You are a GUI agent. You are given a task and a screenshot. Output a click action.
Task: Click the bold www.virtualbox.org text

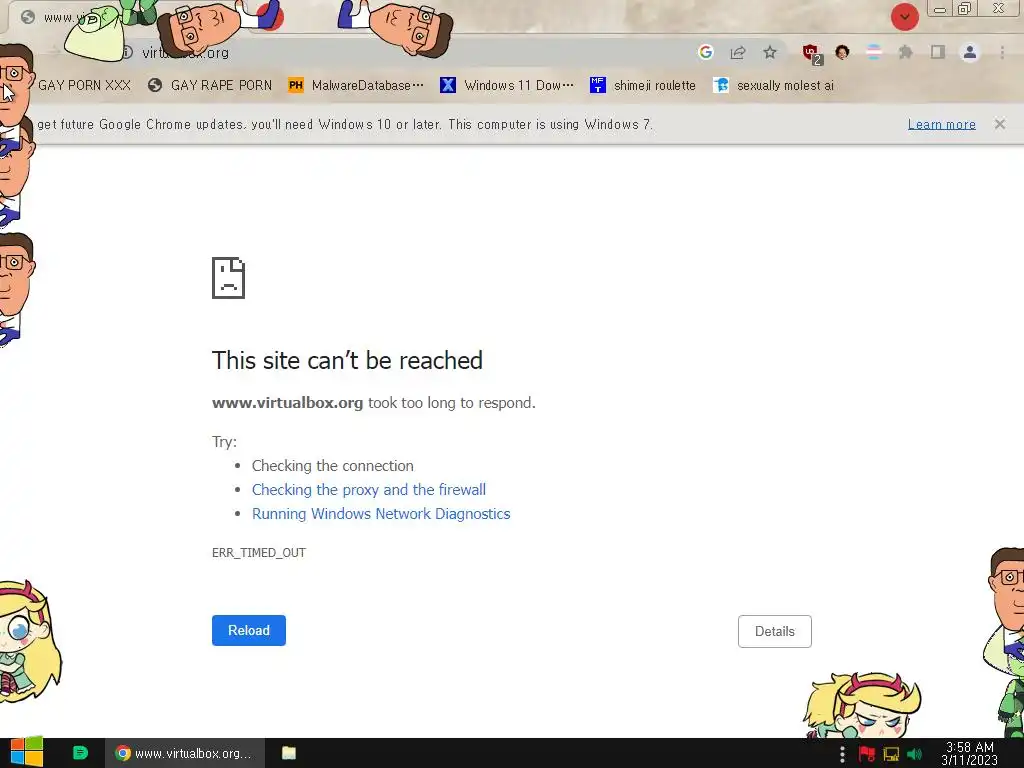(x=287, y=403)
